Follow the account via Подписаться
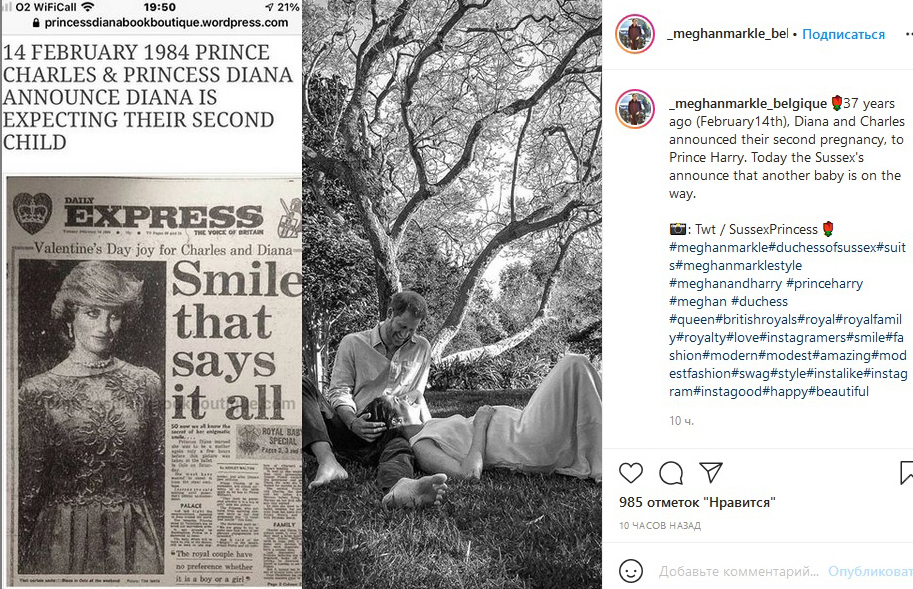Viewport: 913px width, 589px height. coord(843,34)
